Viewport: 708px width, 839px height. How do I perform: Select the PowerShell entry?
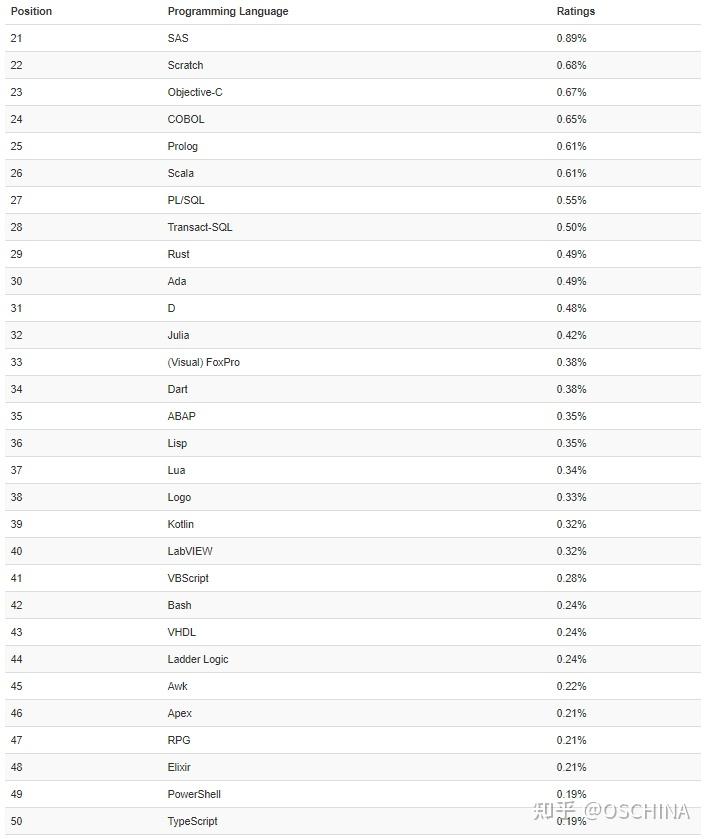[x=194, y=794]
